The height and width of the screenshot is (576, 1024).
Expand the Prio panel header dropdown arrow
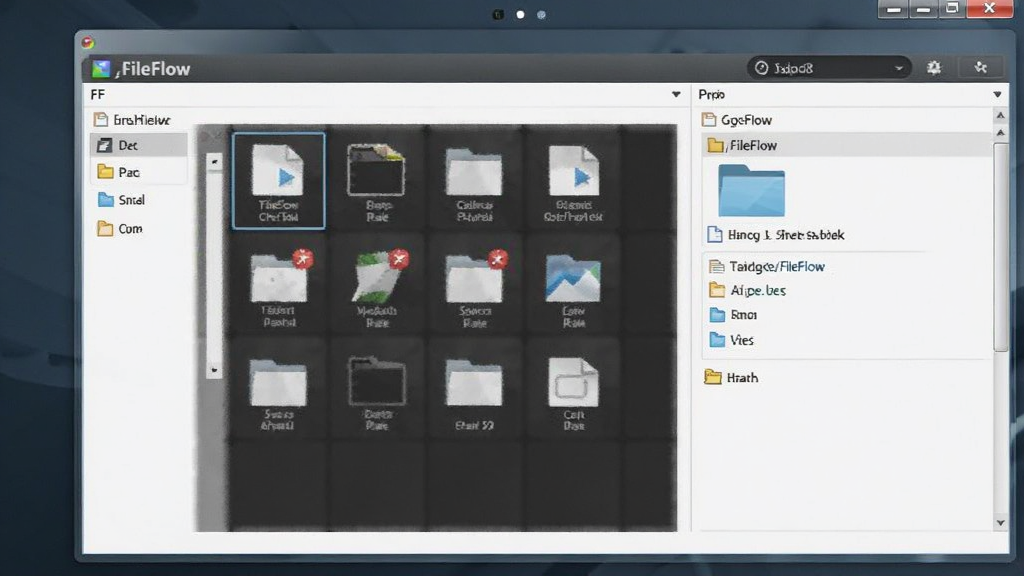pos(997,95)
